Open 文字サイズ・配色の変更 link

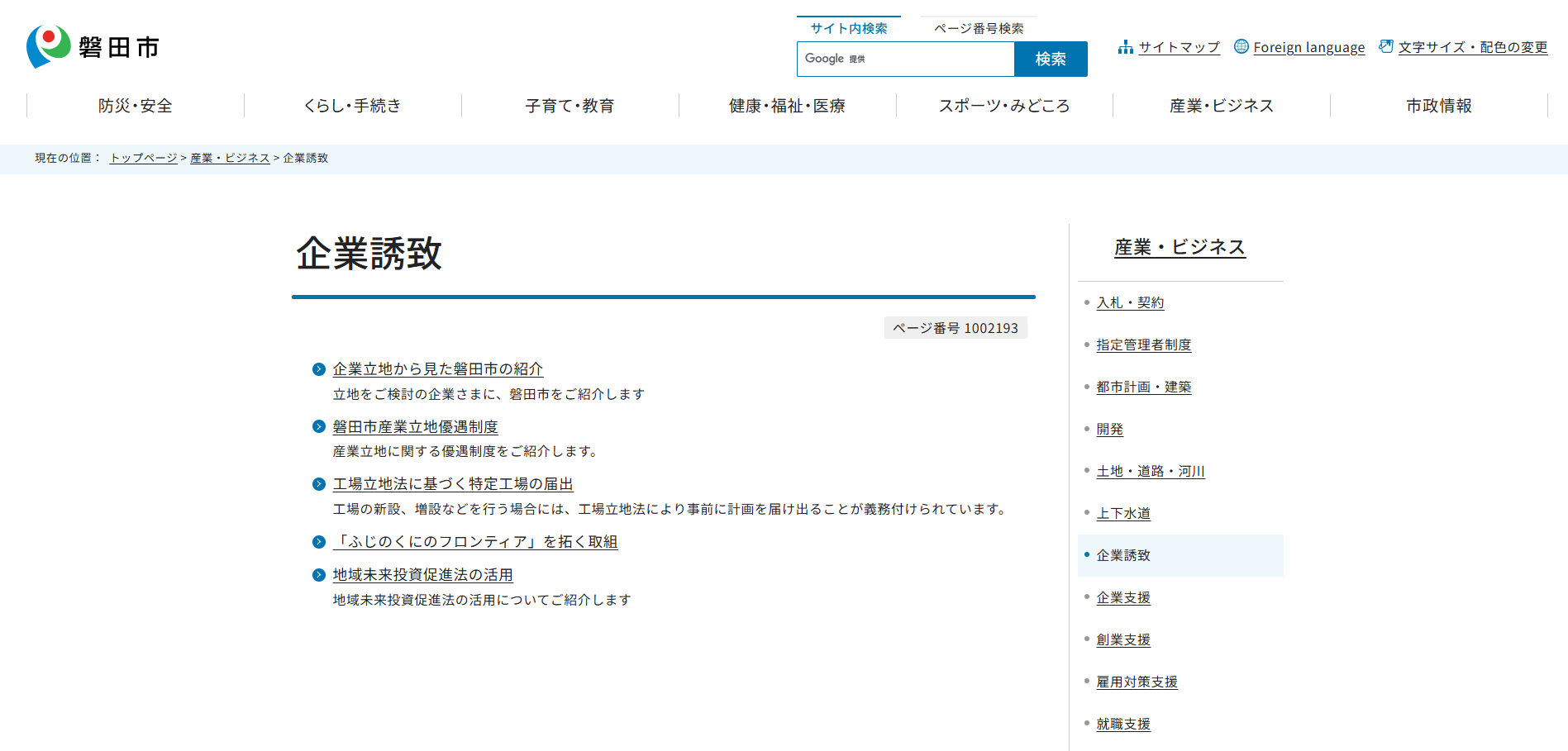(x=1473, y=47)
